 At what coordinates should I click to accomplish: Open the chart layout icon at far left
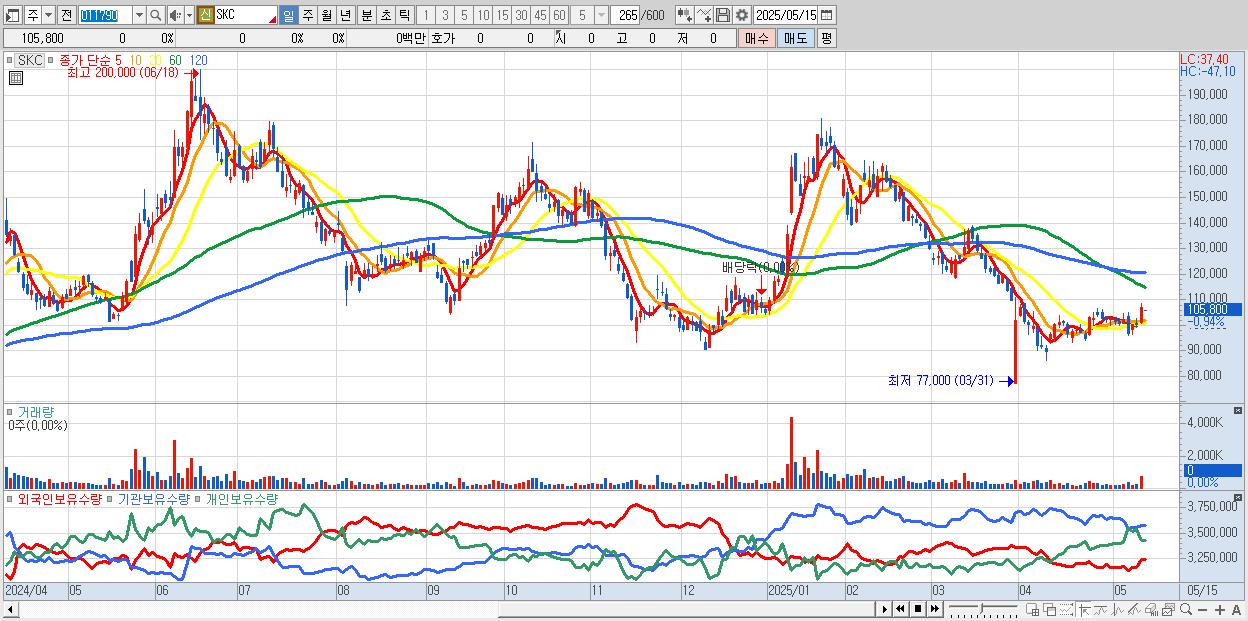(x=13, y=15)
